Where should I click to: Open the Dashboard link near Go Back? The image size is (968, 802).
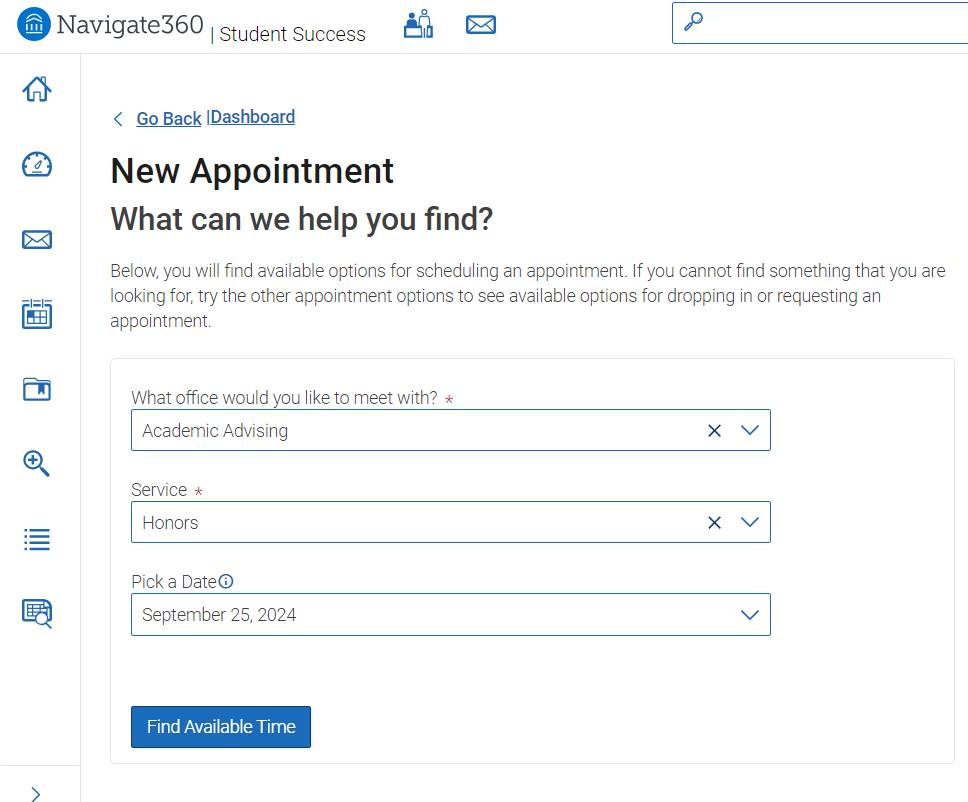click(x=251, y=117)
